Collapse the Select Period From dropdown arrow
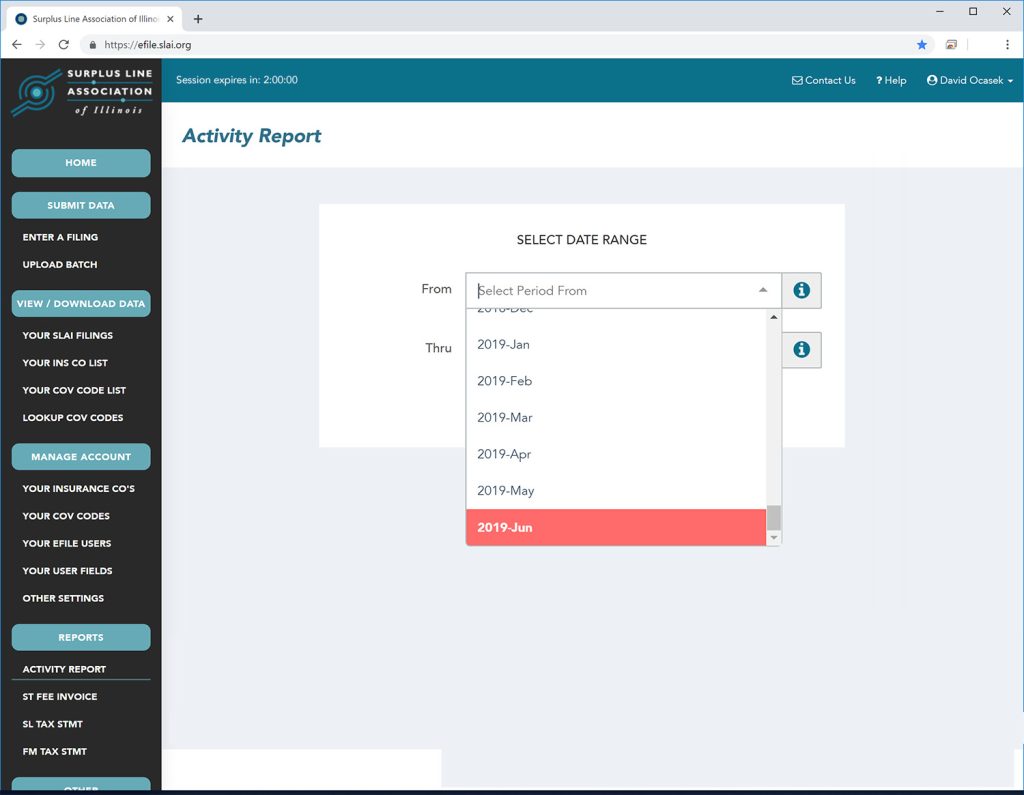The height and width of the screenshot is (795, 1024). pos(763,290)
